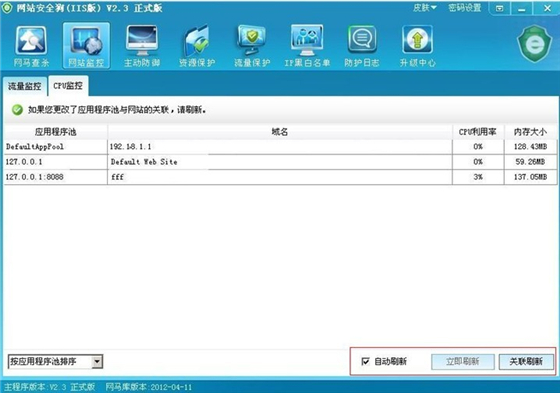
Task: Open 资源保护 resource protection
Action: point(197,46)
